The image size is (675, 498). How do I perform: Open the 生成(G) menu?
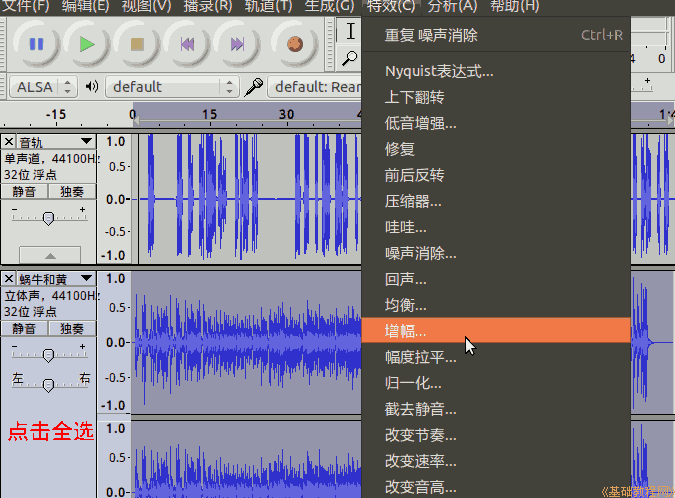pos(329,6)
